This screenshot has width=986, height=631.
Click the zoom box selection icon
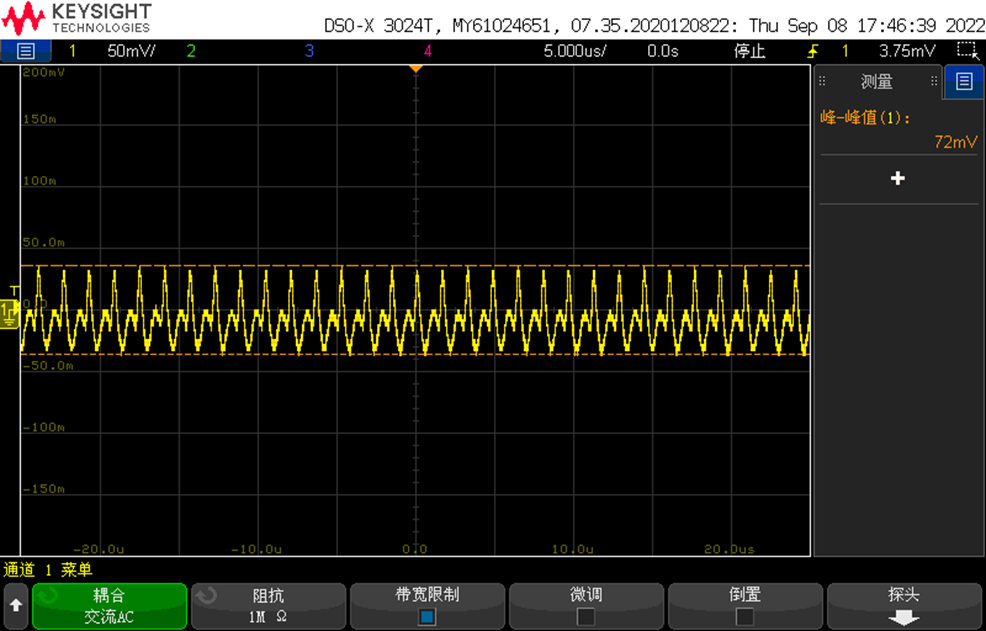tap(967, 50)
